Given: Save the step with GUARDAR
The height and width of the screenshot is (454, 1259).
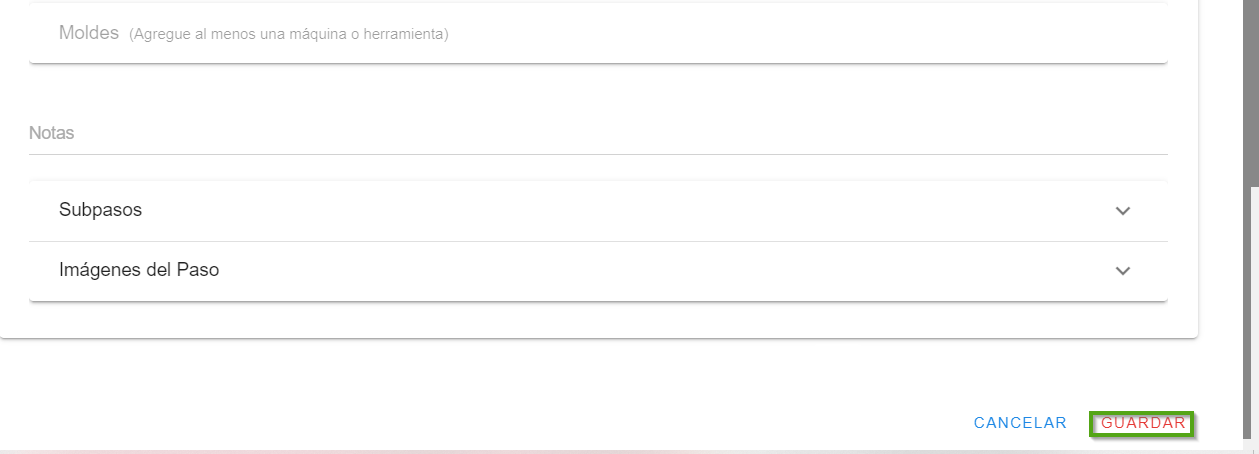Looking at the screenshot, I should (1143, 423).
